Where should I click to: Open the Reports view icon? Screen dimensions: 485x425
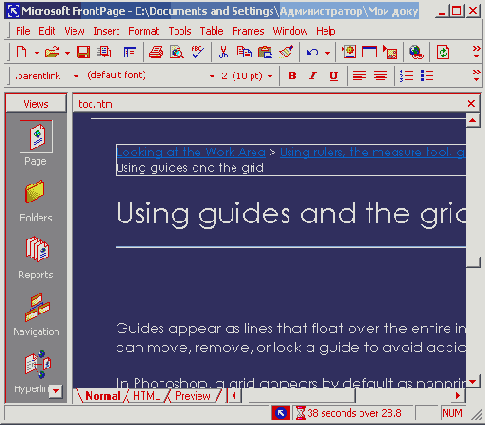pyautogui.click(x=36, y=249)
